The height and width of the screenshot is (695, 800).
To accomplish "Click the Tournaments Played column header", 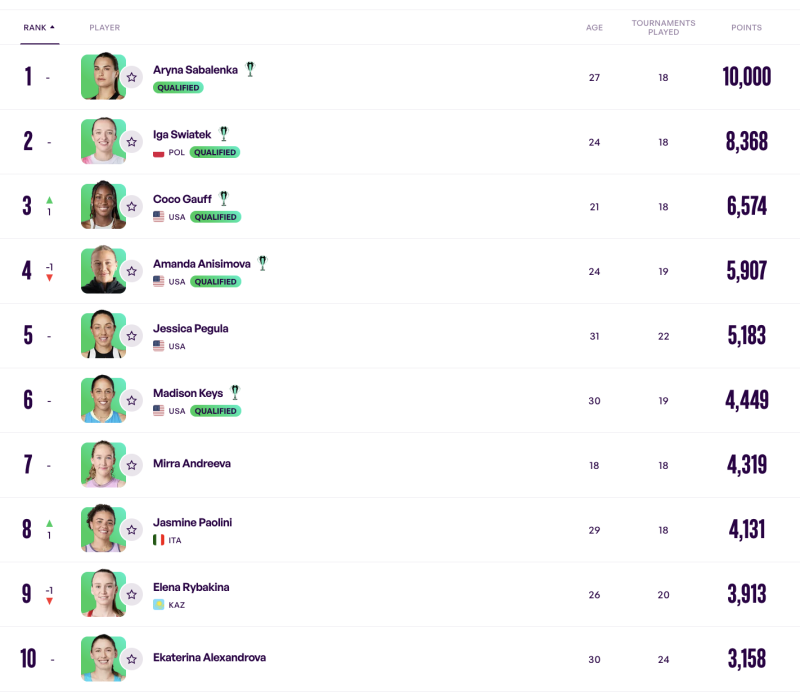I will (x=663, y=28).
